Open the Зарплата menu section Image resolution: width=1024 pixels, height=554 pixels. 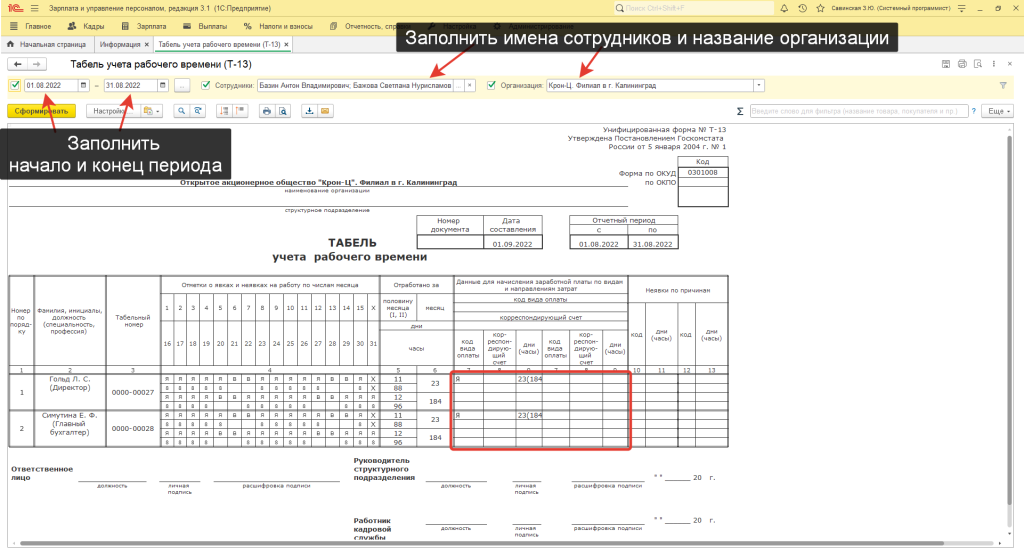[149, 26]
